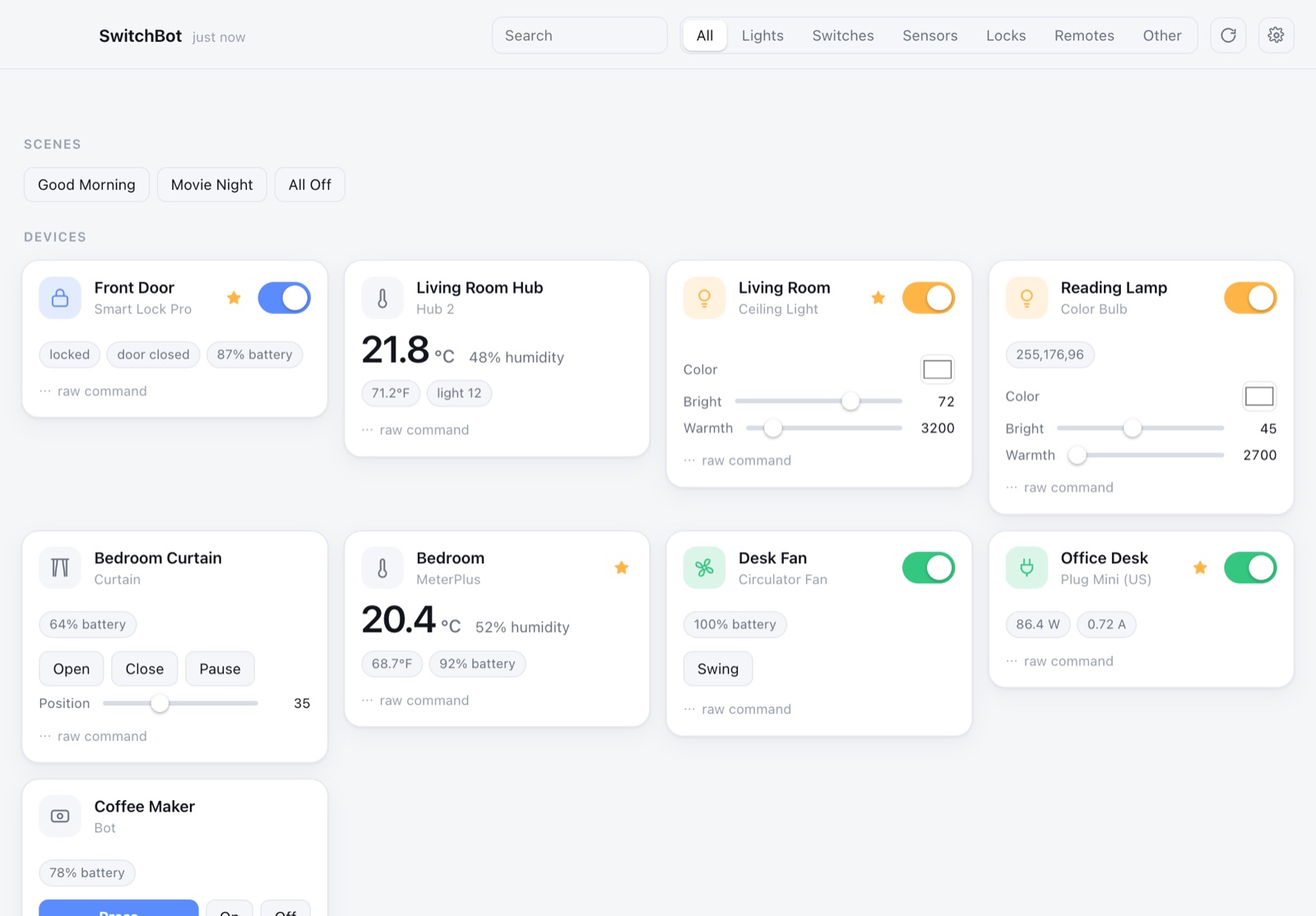Expand raw command on Living Room Hub
The height and width of the screenshot is (916, 1316).
coord(415,430)
